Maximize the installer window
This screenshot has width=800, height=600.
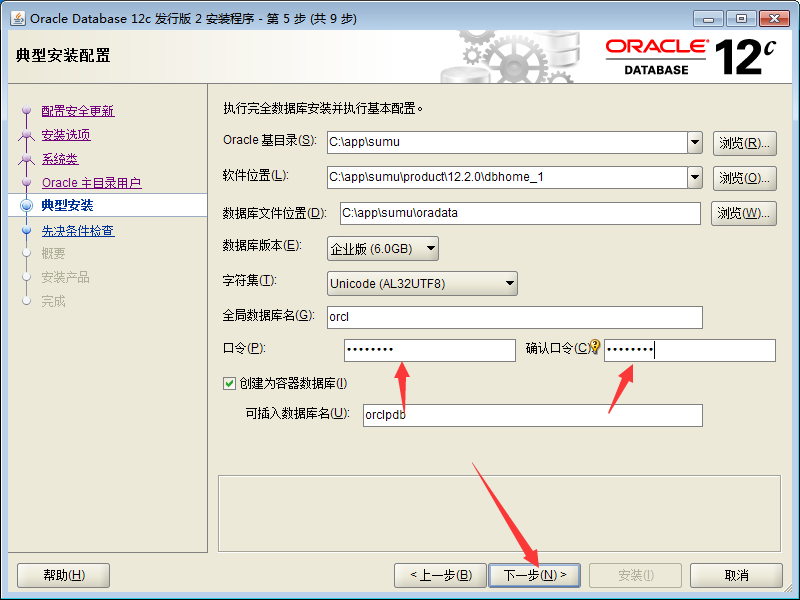pyautogui.click(x=741, y=19)
